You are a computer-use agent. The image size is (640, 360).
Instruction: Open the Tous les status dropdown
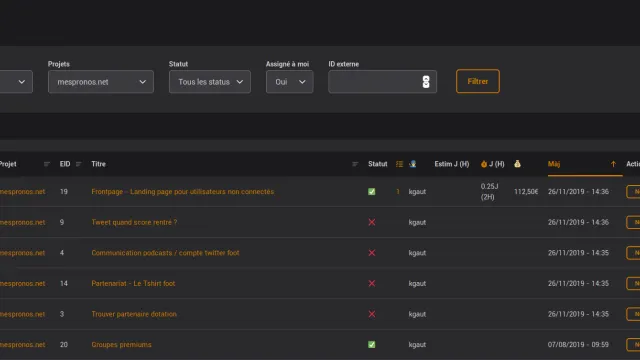click(x=210, y=82)
